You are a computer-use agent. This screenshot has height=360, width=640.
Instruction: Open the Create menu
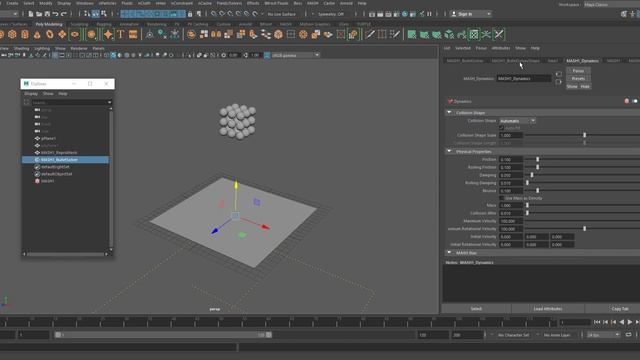(12, 3)
